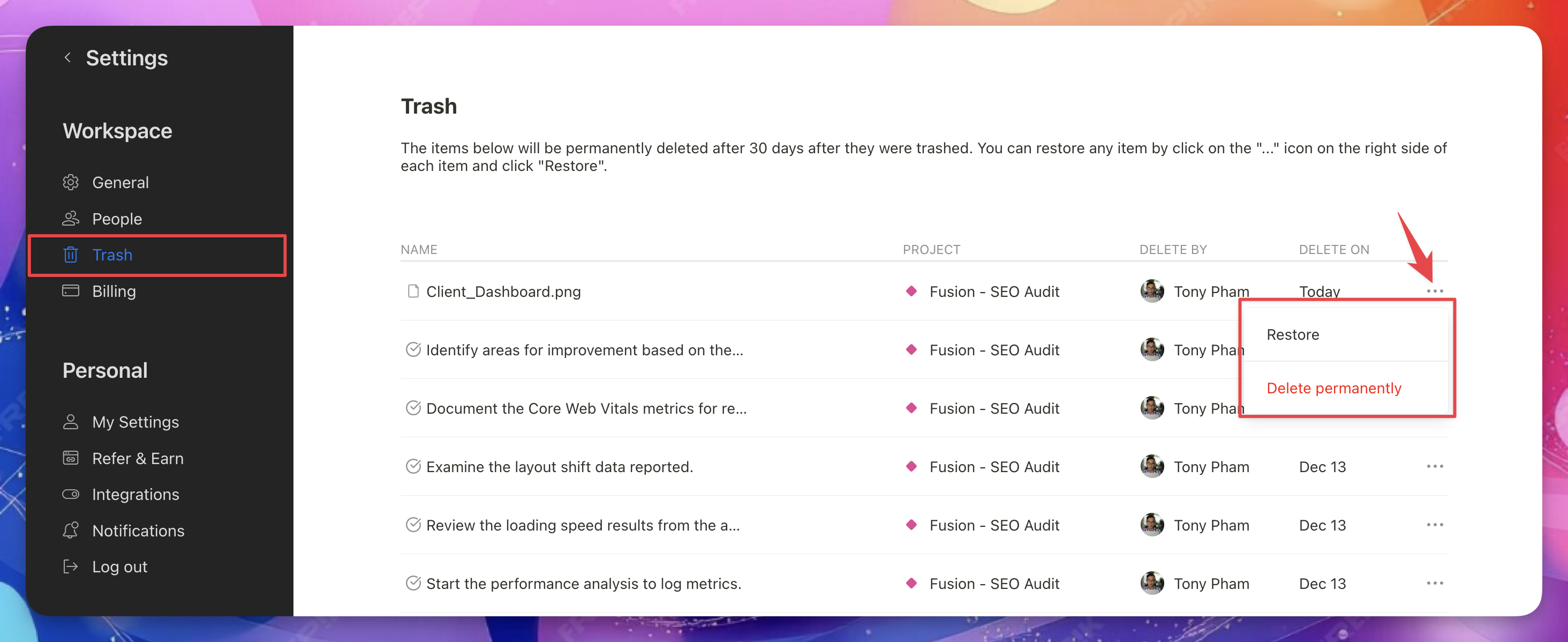
Task: Click the check circle for 'Start the performance analysis'
Action: click(413, 584)
